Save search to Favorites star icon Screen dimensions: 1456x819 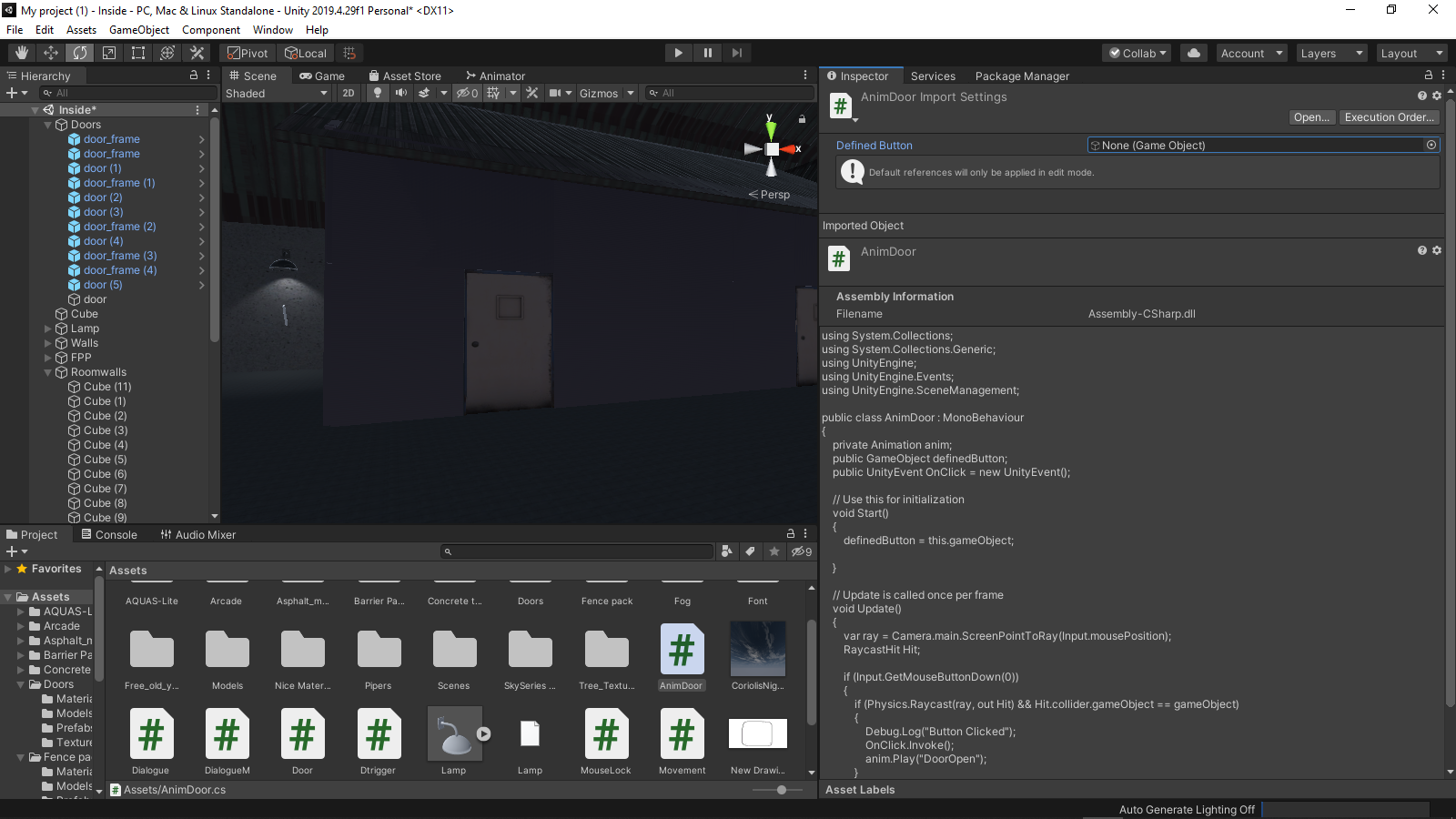point(774,551)
